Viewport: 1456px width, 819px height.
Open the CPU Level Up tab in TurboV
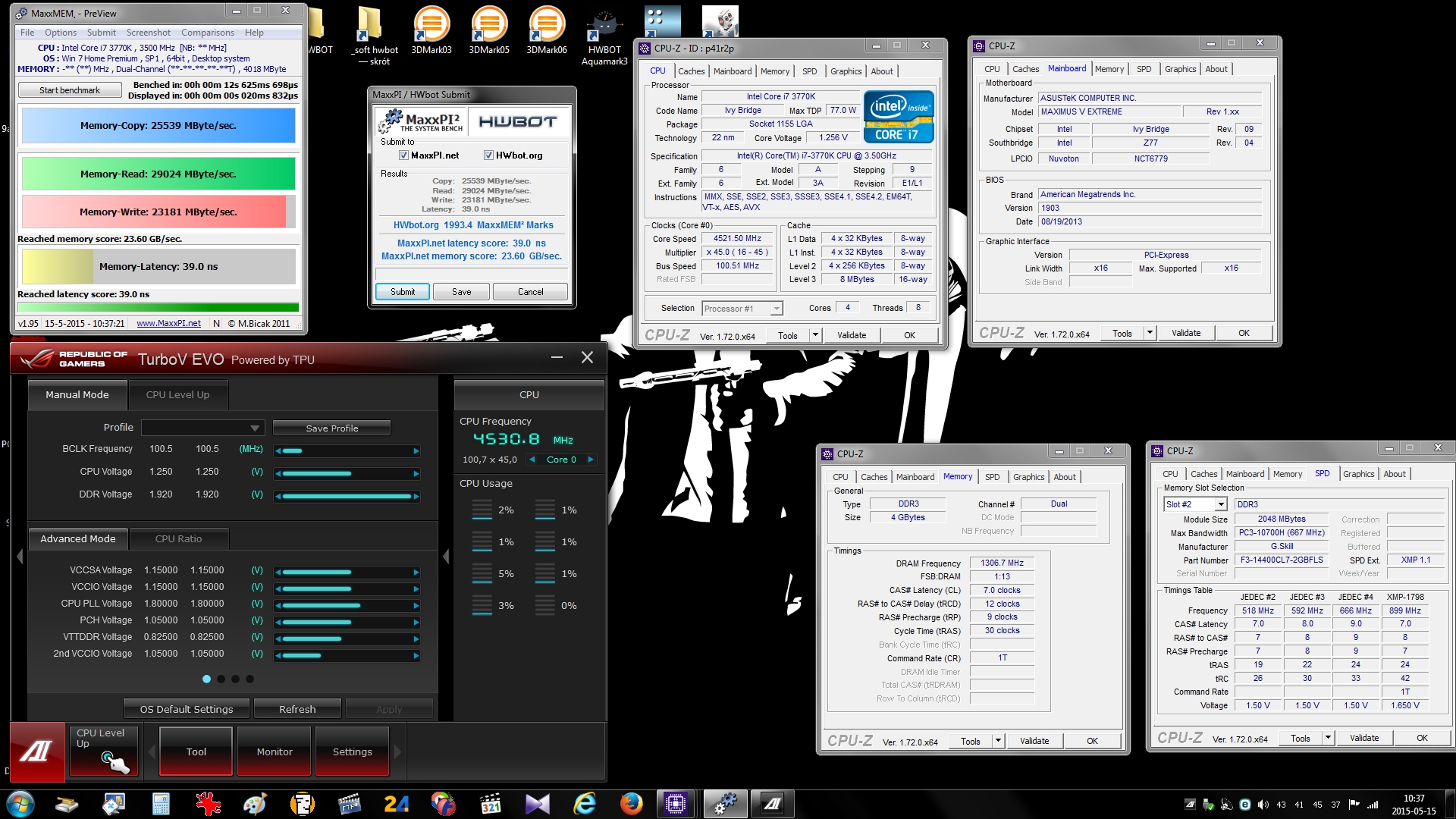coord(177,394)
